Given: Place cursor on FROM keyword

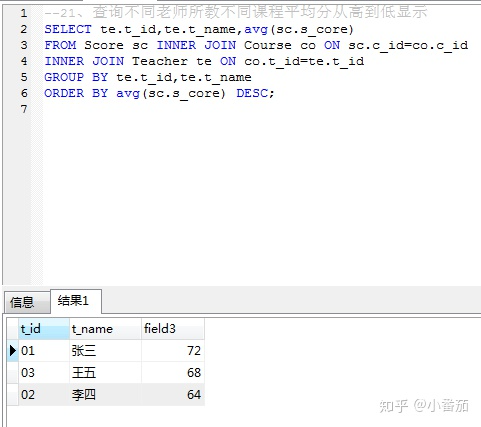Looking at the screenshot, I should 60,45.
